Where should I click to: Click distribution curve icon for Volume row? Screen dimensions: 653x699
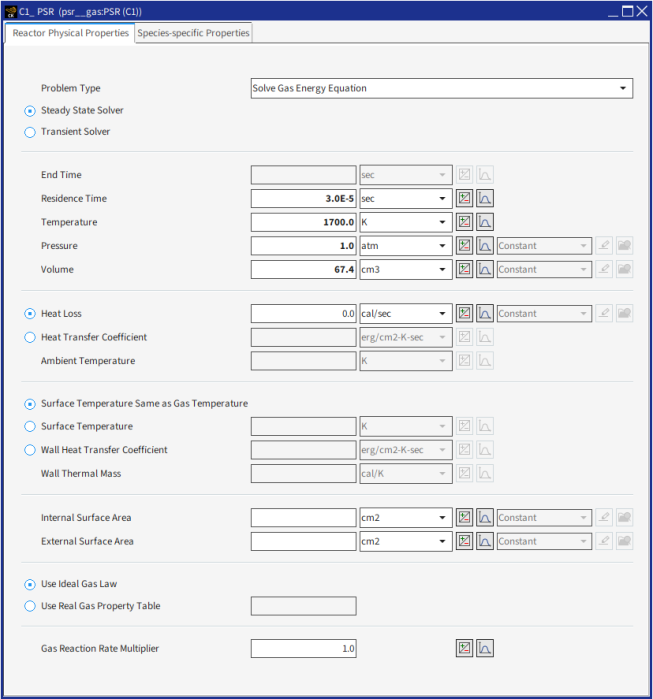(485, 269)
